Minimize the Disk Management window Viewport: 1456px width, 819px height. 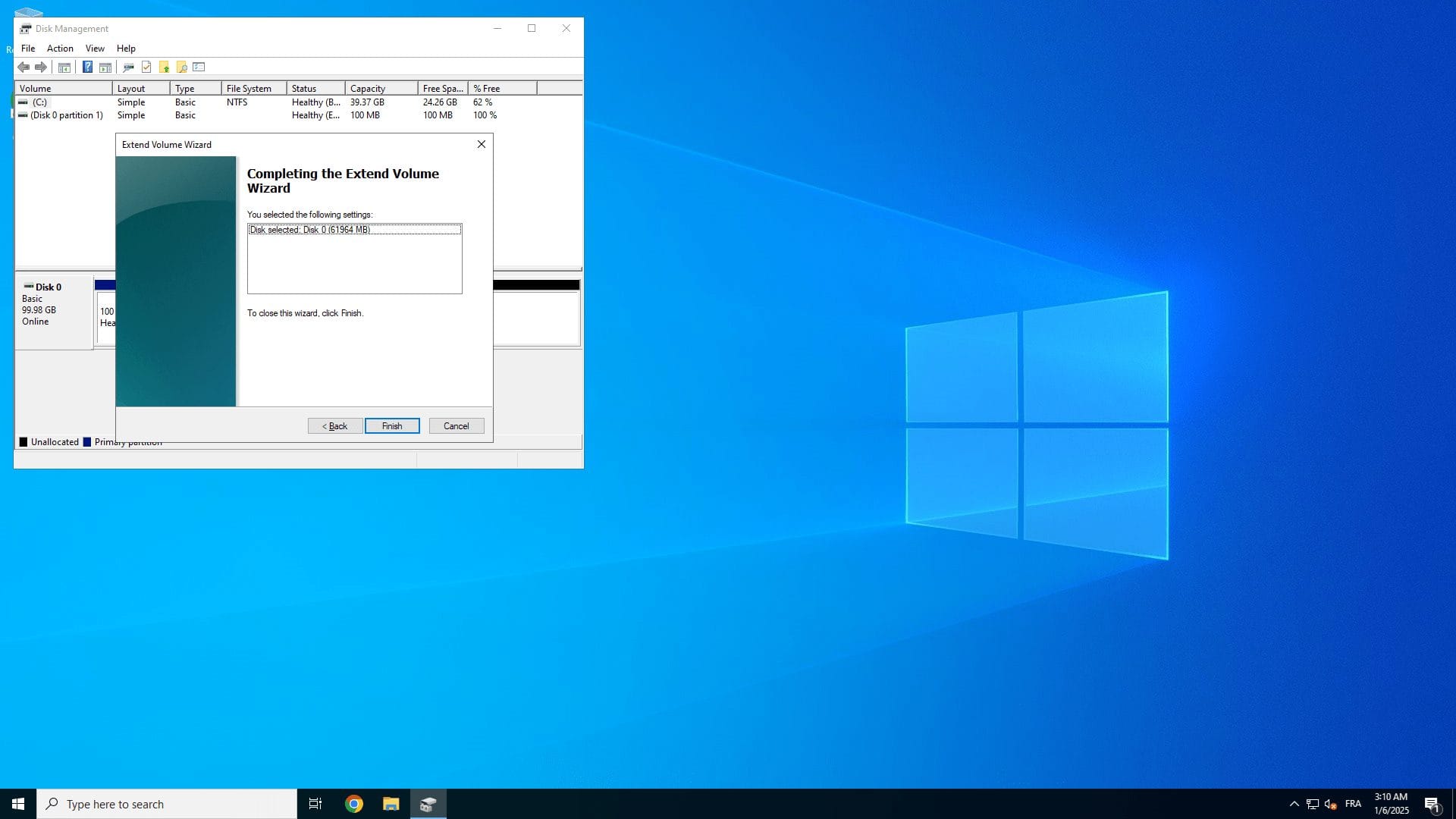click(497, 29)
